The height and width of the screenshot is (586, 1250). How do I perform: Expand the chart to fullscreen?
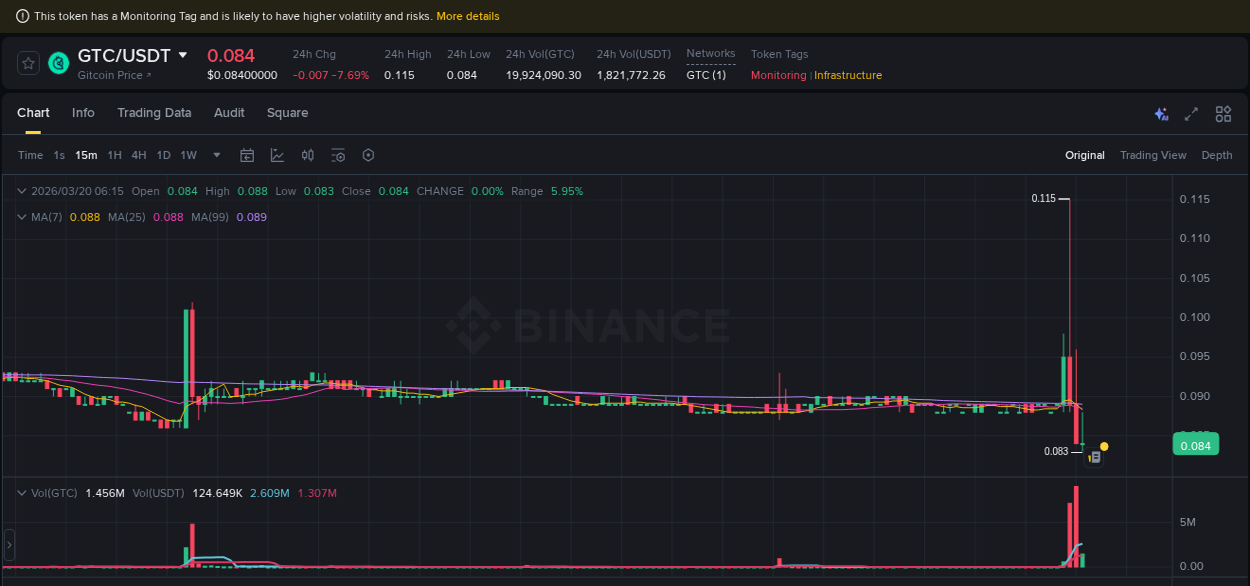pos(1191,114)
